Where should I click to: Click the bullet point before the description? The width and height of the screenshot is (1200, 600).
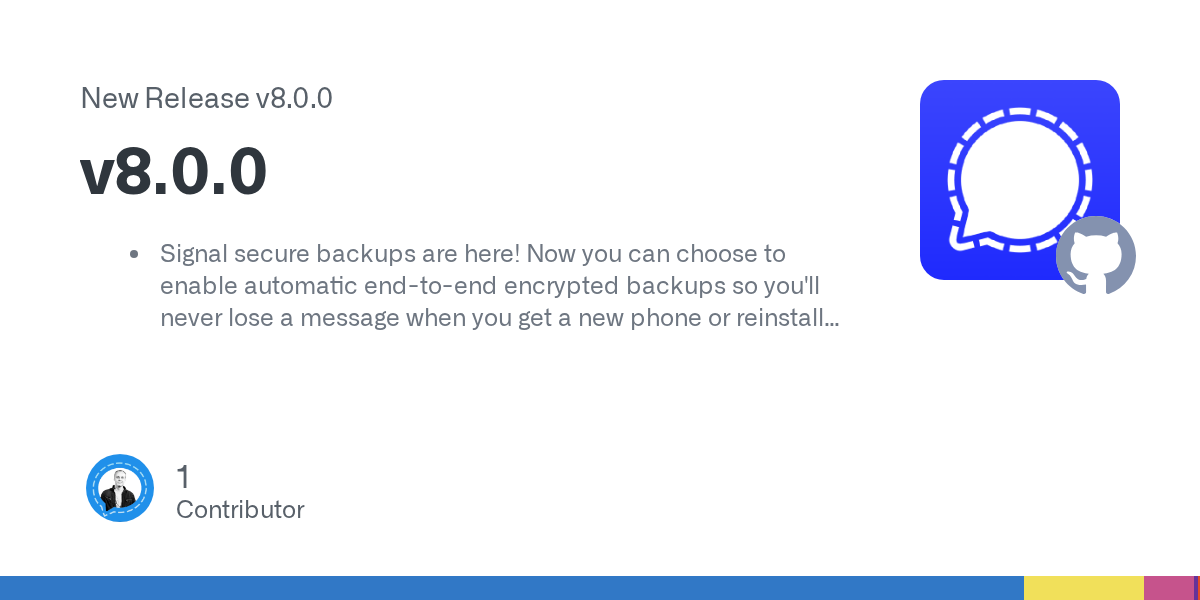(x=134, y=254)
